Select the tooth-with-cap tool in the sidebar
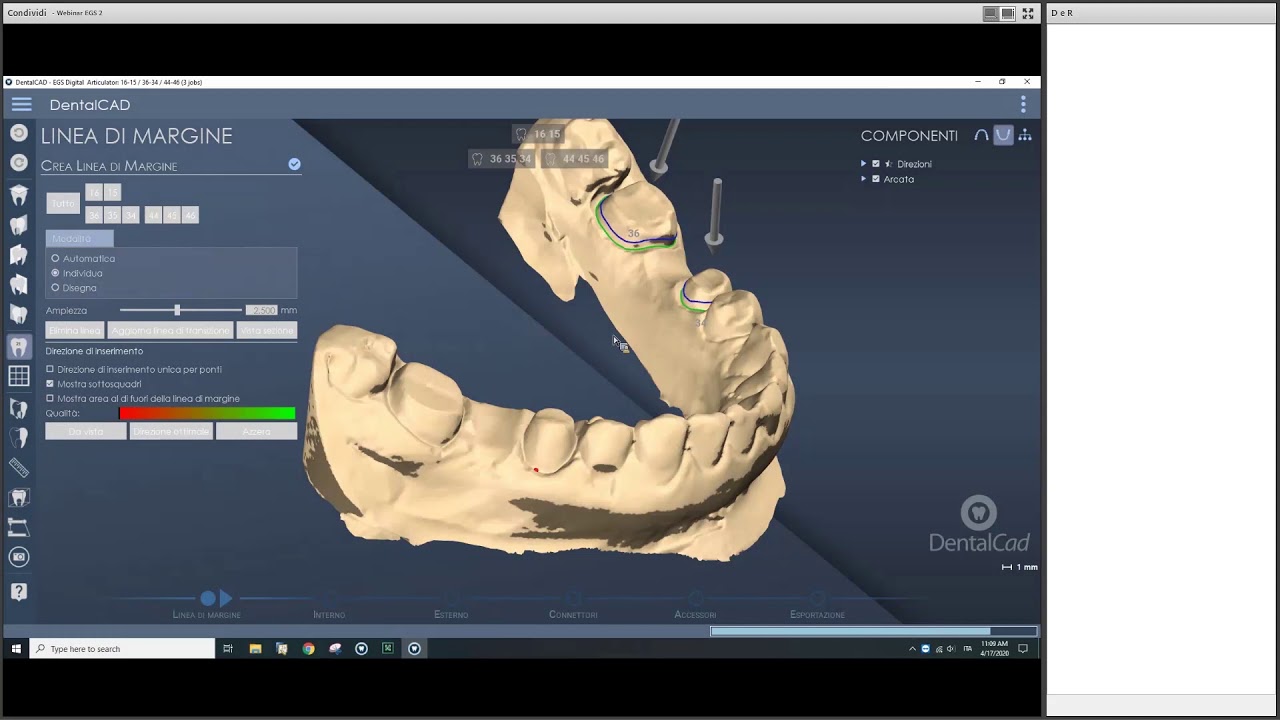1280x720 pixels. tap(18, 195)
